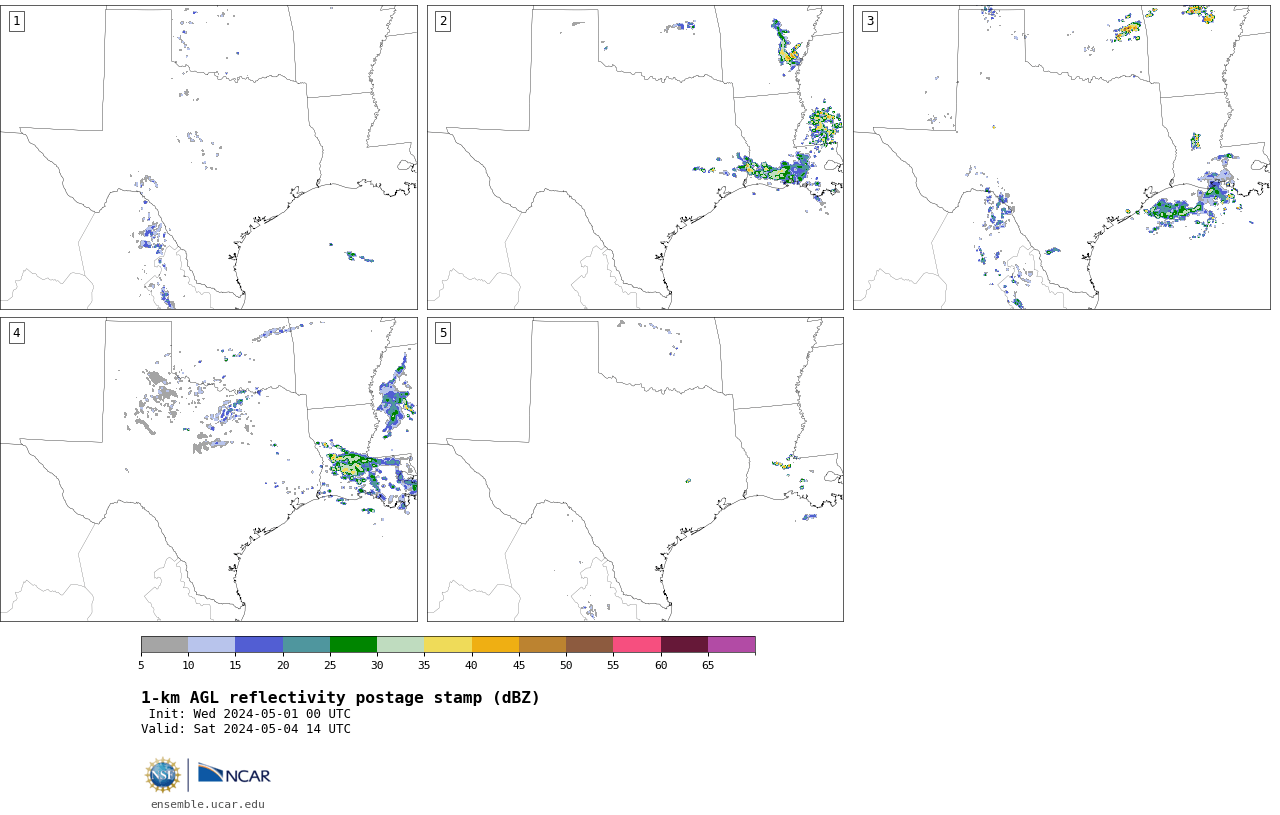Click the dark brown 50-55 dBZ swatch

pyautogui.click(x=589, y=645)
